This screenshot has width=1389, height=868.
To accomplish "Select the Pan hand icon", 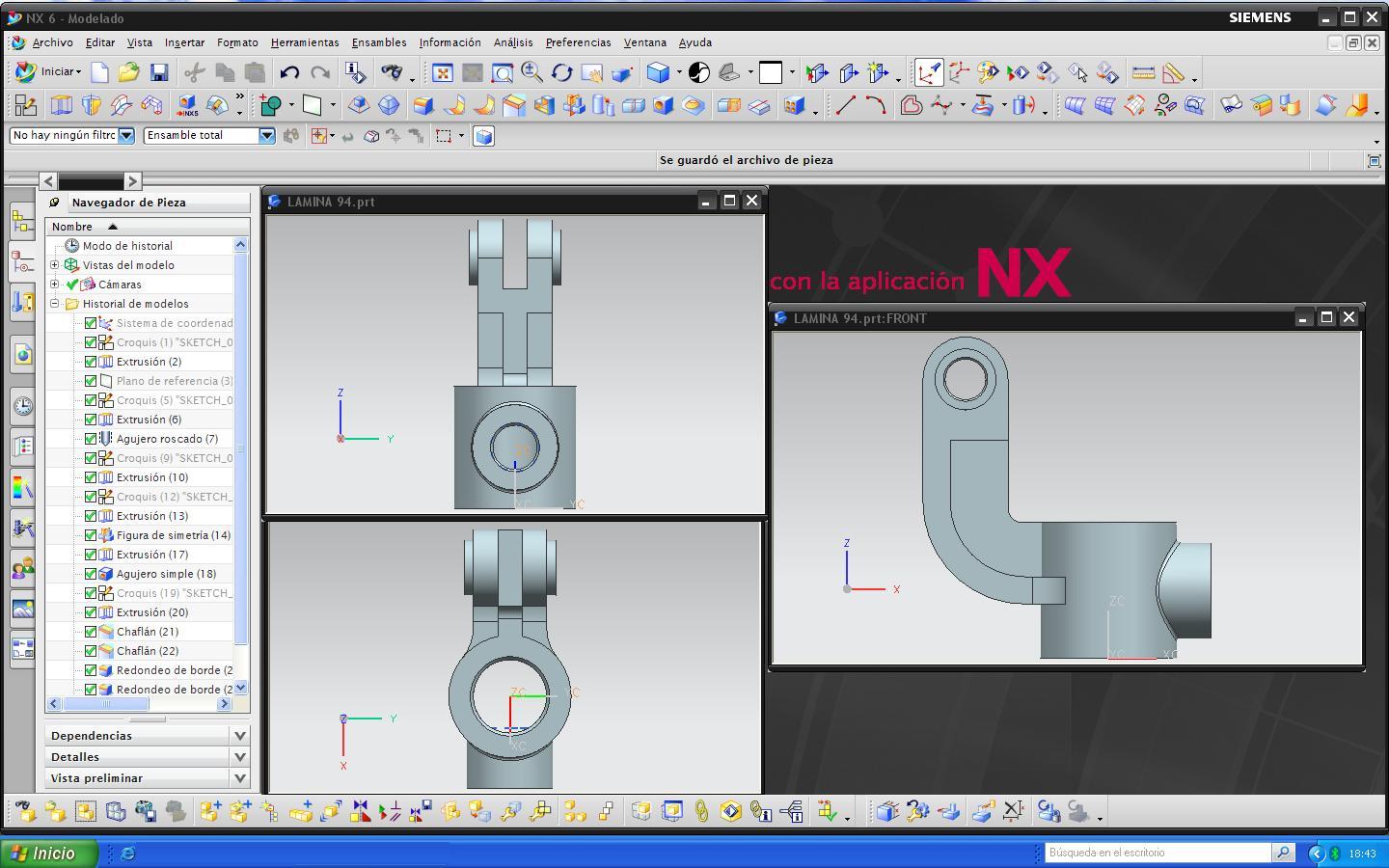I will click(591, 72).
